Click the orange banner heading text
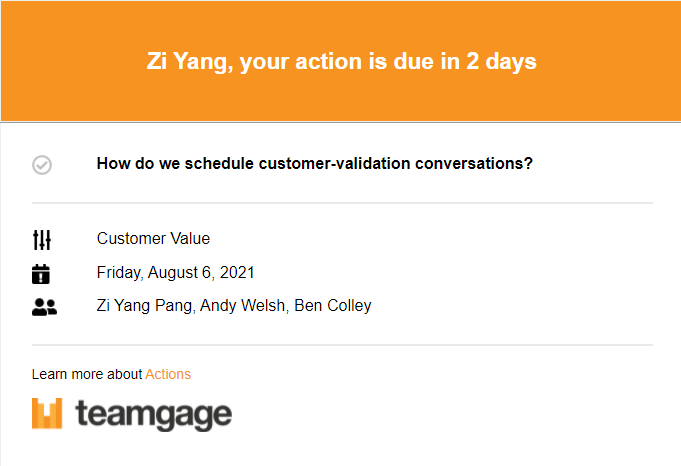Screen dimensions: 681x466 341,61
